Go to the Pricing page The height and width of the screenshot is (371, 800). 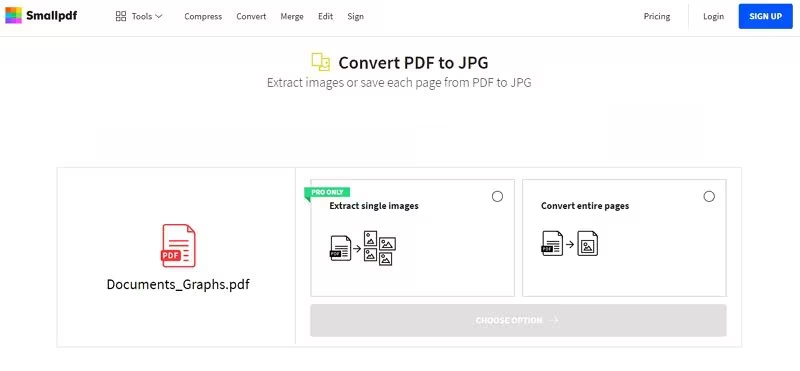click(657, 16)
